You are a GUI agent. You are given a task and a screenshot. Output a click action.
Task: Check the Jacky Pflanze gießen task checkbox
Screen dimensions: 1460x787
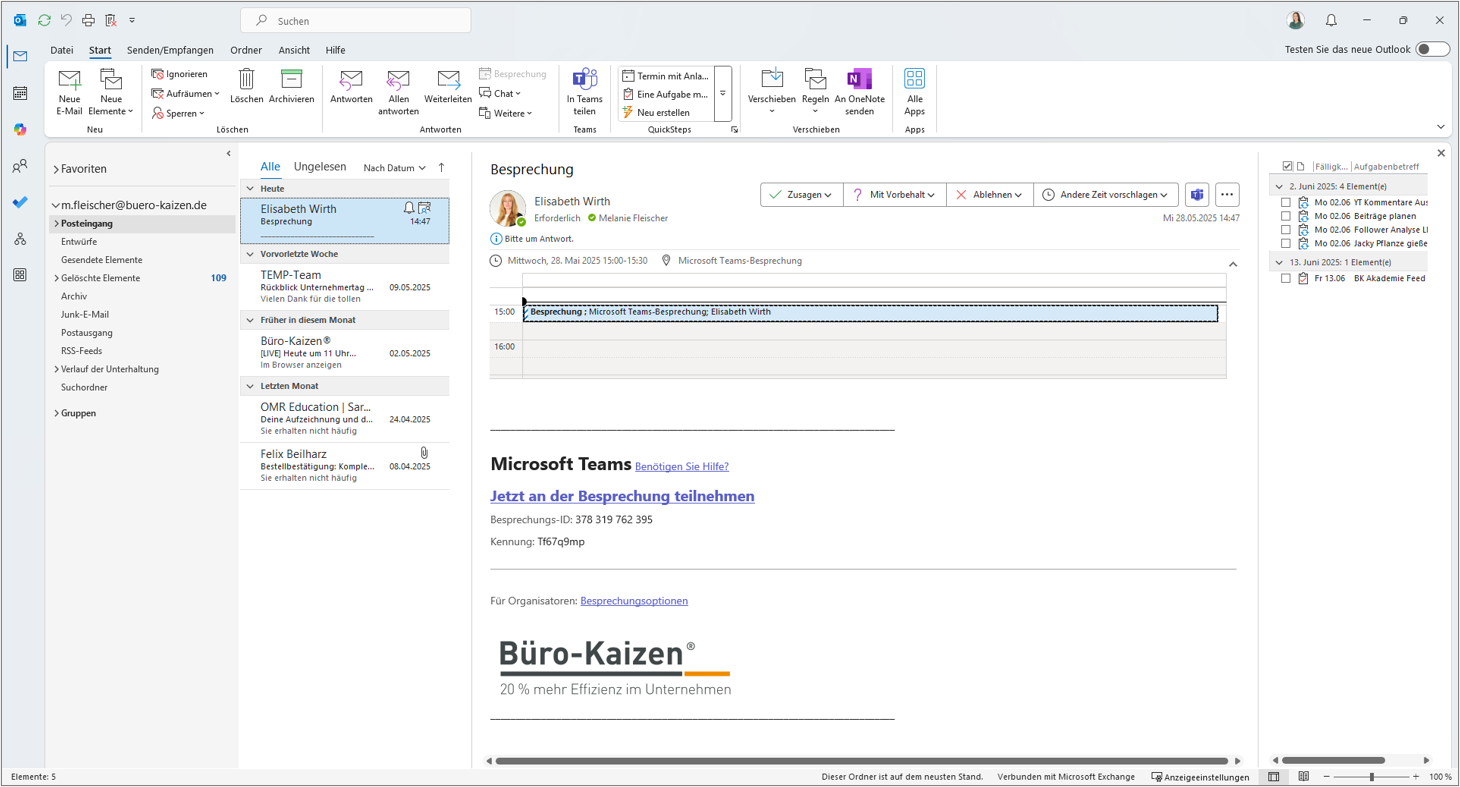point(1286,243)
